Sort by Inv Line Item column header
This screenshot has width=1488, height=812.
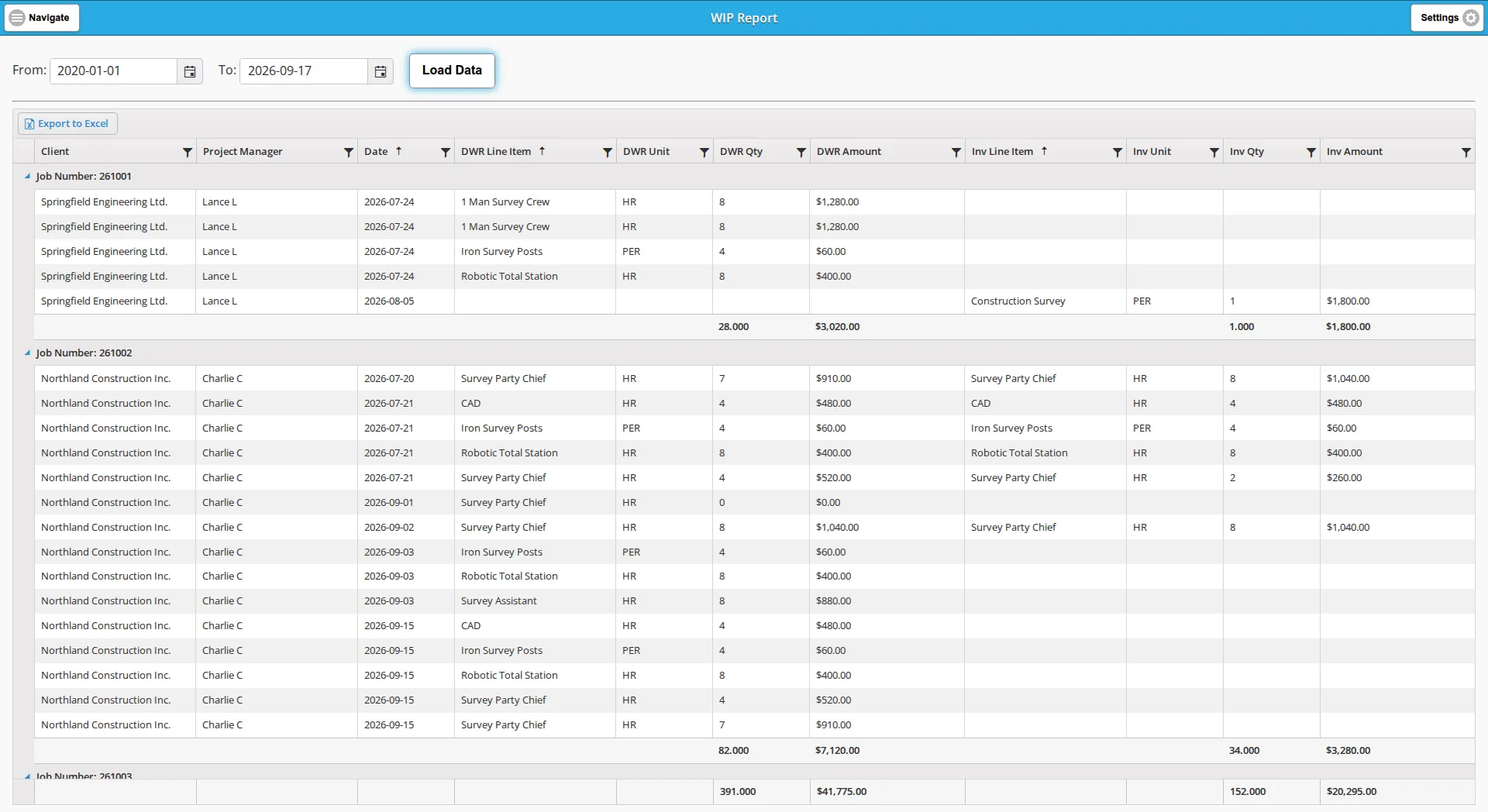[1002, 152]
